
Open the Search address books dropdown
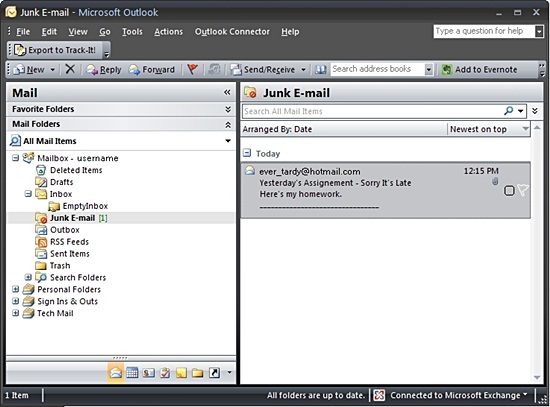pyautogui.click(x=429, y=69)
